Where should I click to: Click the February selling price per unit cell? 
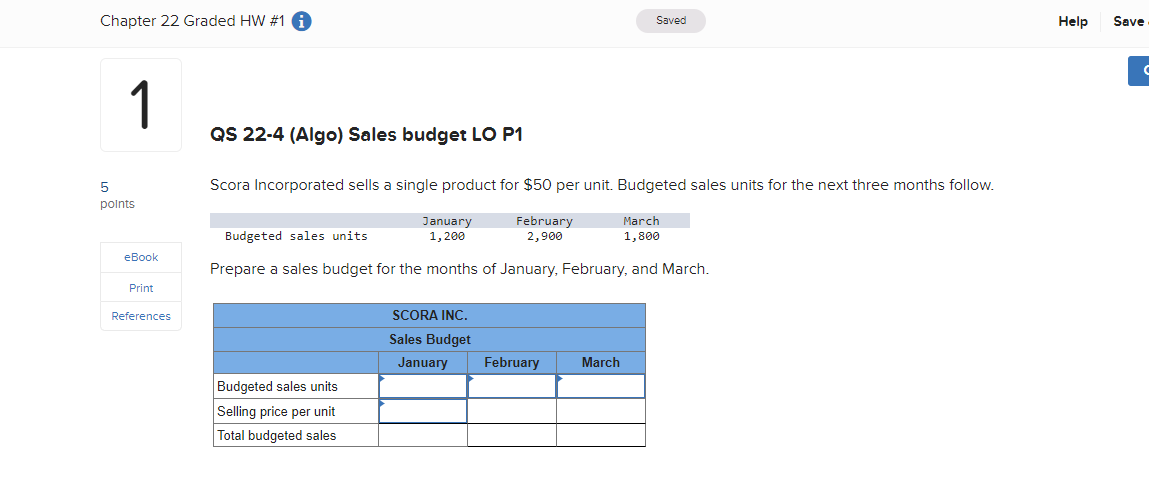click(x=511, y=411)
